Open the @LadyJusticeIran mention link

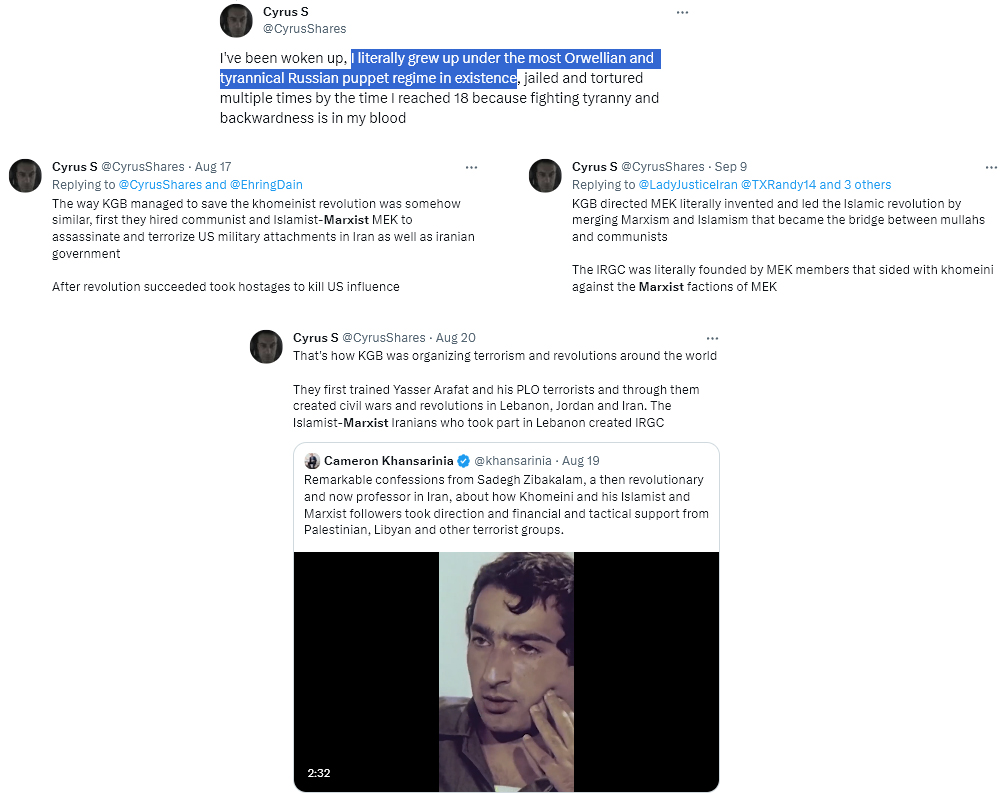pyautogui.click(x=688, y=185)
